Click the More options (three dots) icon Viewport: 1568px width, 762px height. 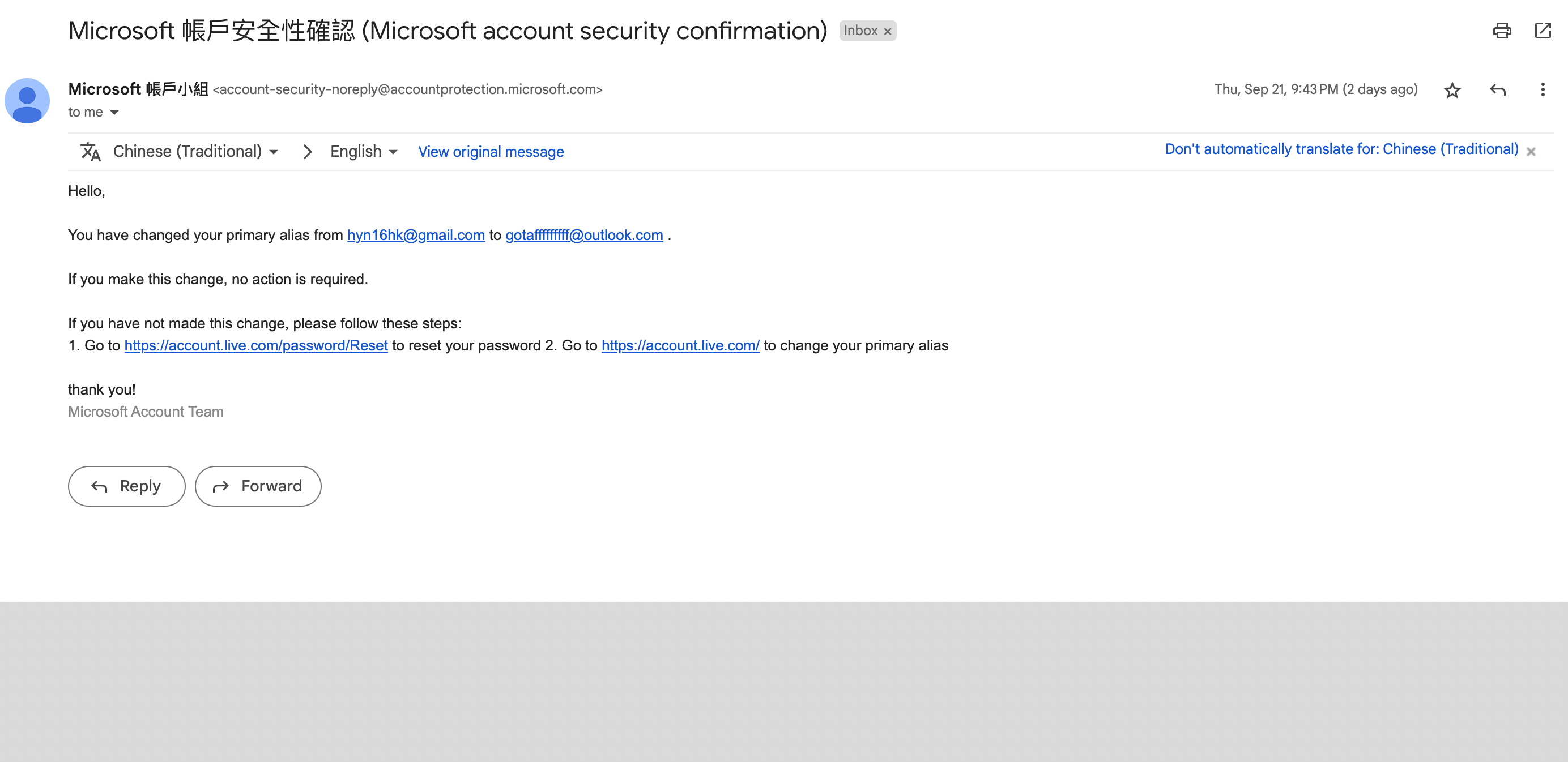[1543, 90]
